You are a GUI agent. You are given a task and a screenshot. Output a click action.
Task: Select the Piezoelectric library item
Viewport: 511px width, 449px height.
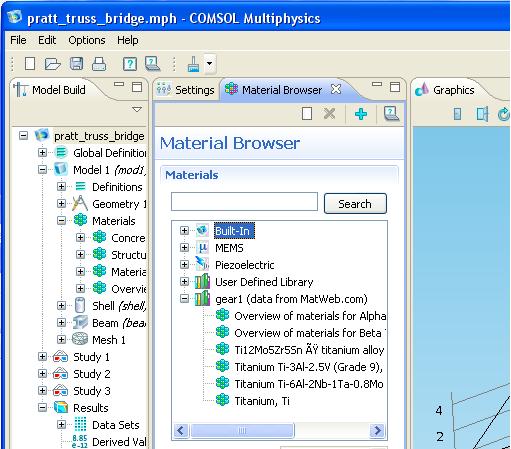pos(245,265)
